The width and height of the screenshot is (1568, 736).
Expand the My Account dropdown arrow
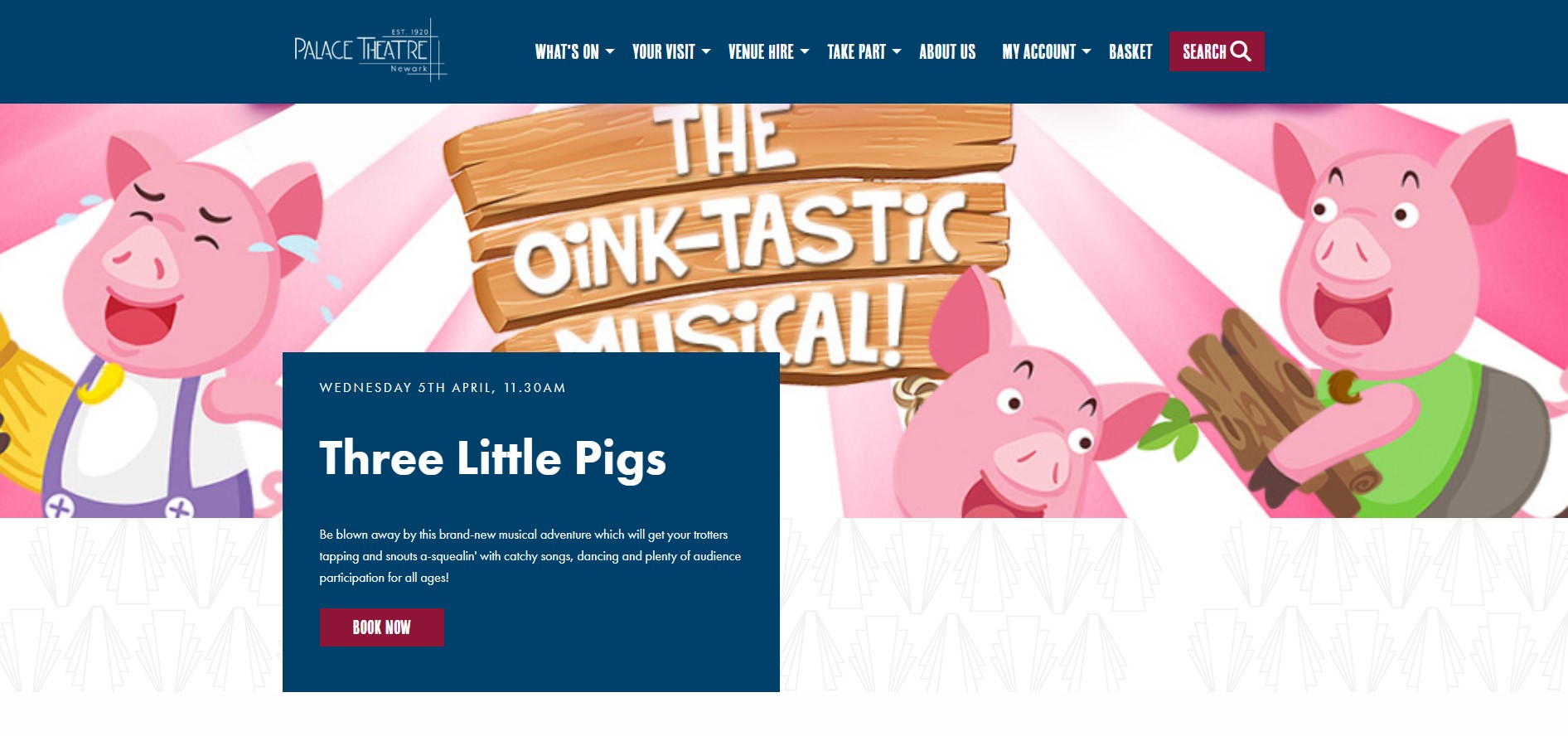point(1086,51)
